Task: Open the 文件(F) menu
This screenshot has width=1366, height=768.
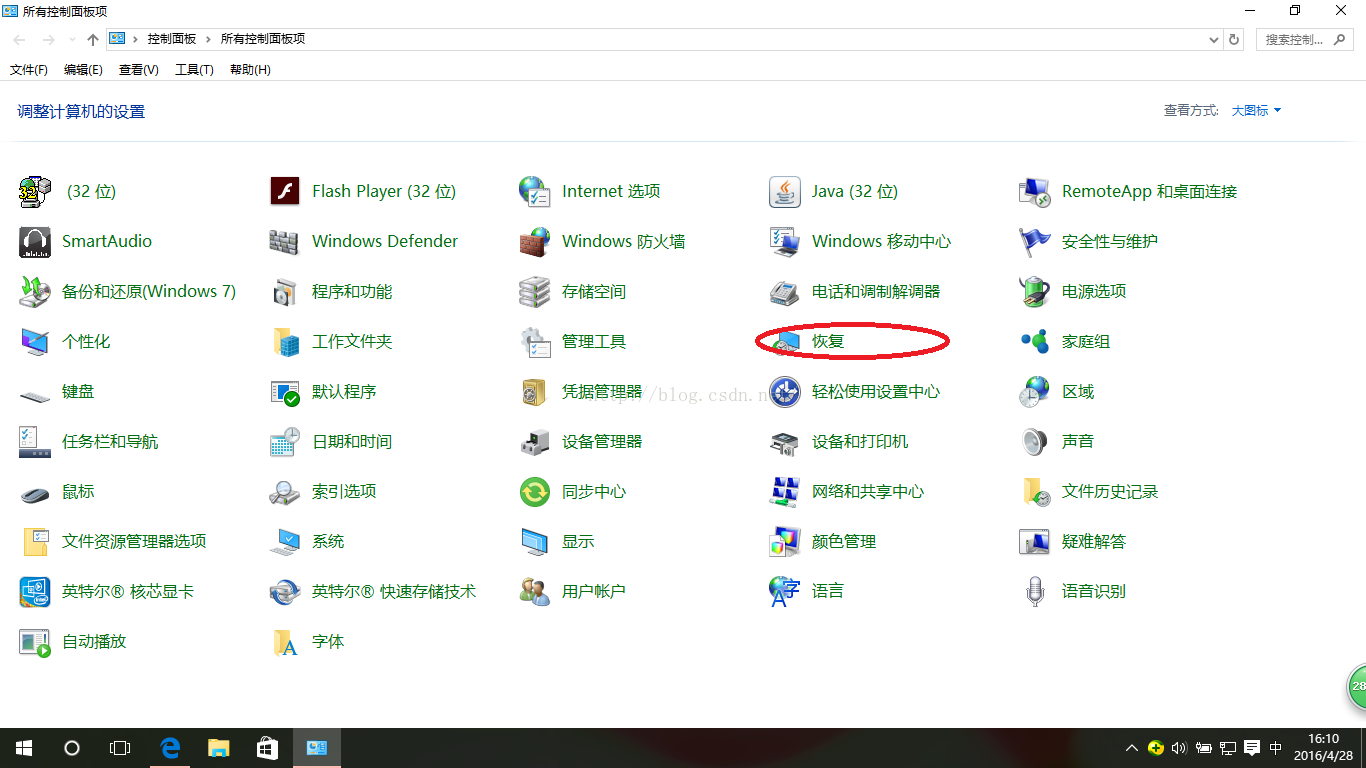Action: coord(29,69)
